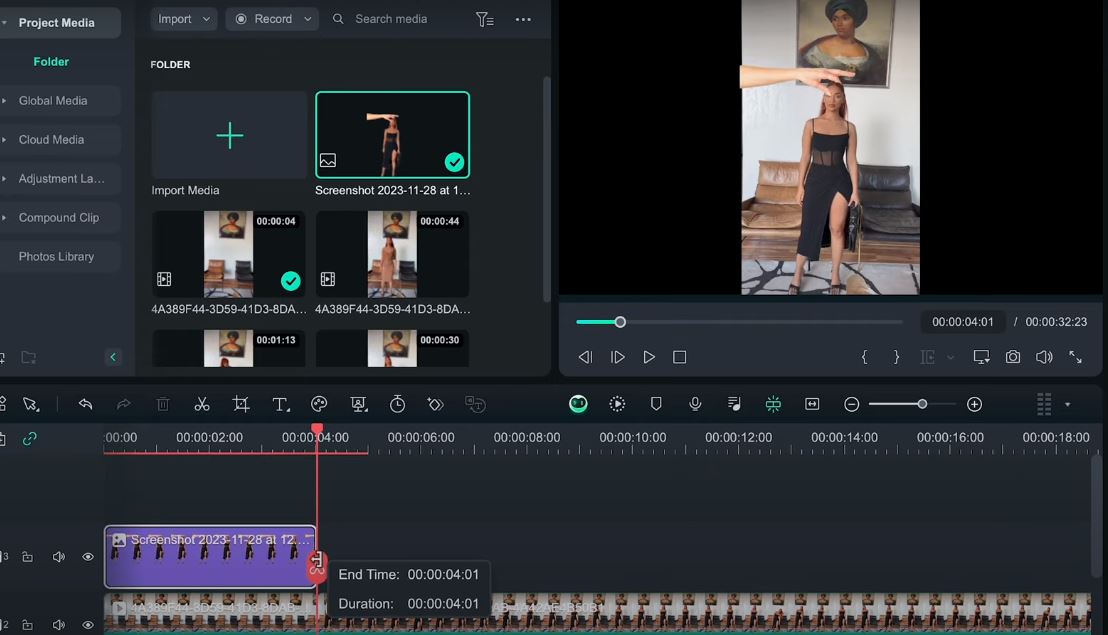Screen dimensions: 1108x635
Task: Open the preview display monitor icon
Action: point(981,357)
